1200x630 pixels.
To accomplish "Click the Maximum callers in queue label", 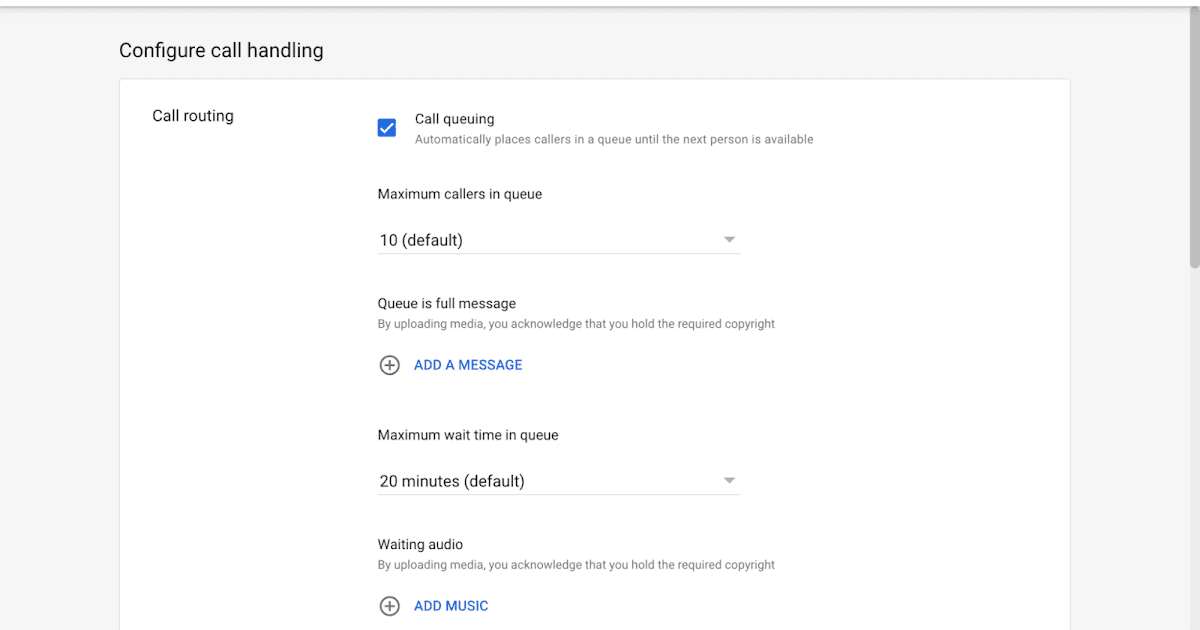I will pos(459,194).
